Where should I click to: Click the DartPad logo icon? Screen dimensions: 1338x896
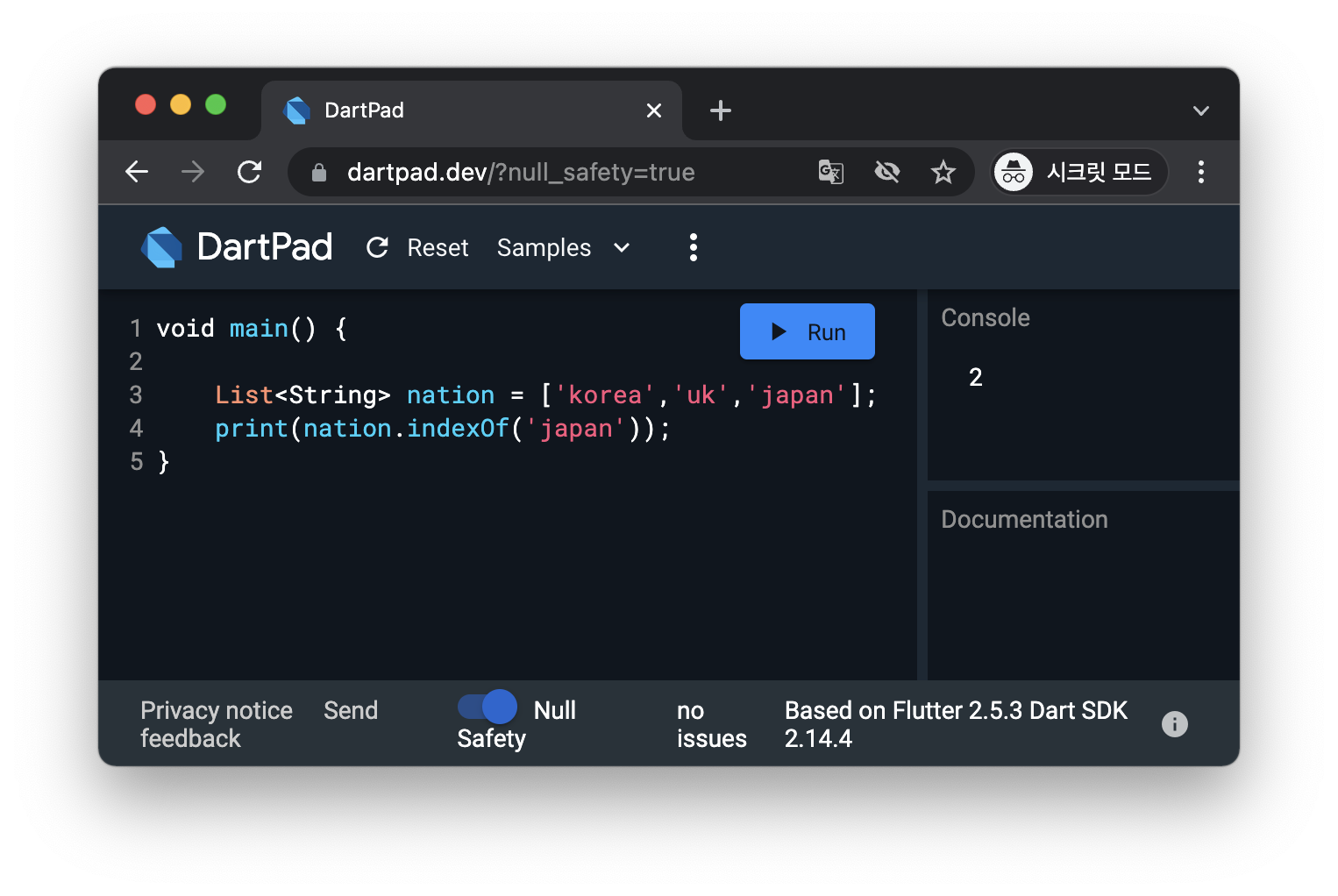[162, 247]
